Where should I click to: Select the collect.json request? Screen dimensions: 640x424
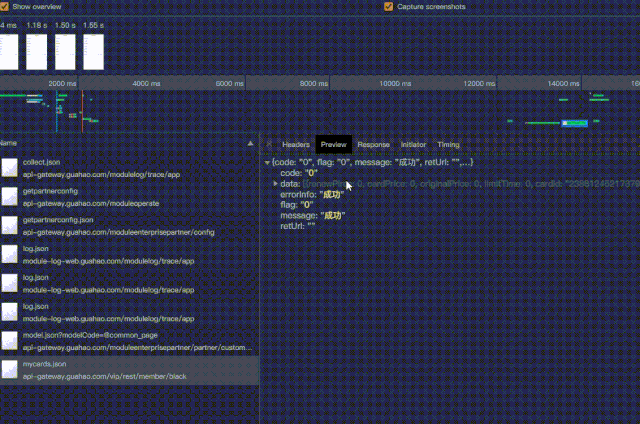(129, 168)
